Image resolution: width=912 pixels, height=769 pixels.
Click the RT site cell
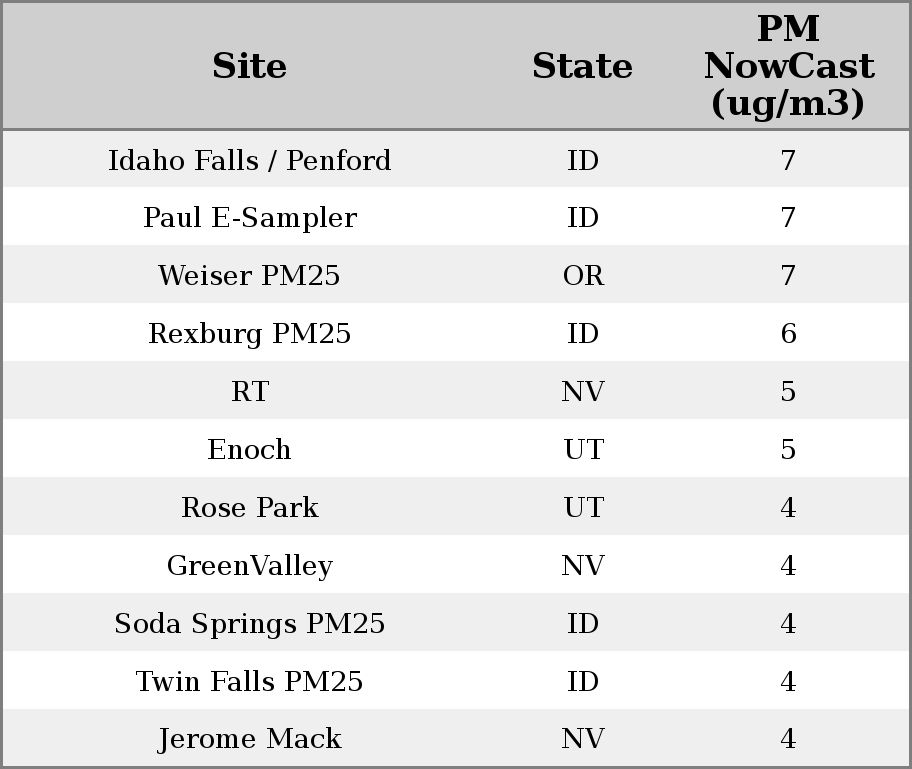click(249, 392)
